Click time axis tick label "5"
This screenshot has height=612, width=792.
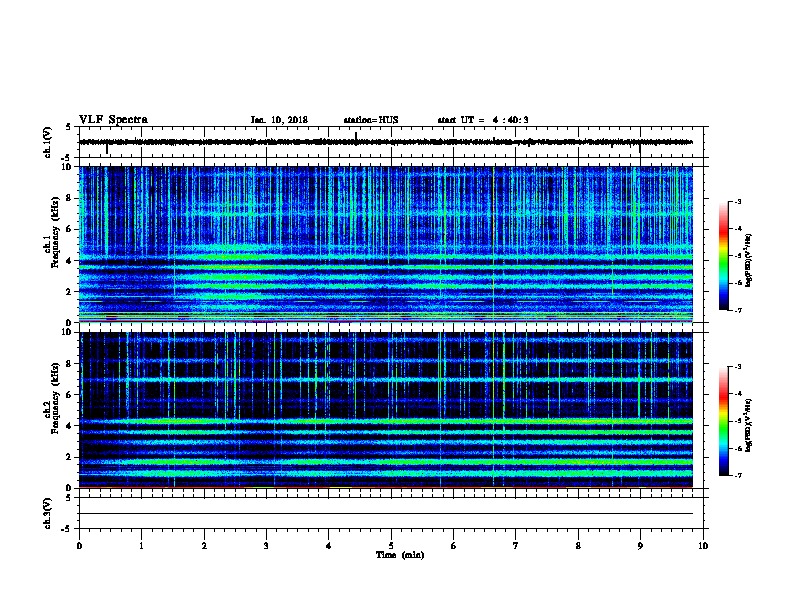click(x=391, y=546)
